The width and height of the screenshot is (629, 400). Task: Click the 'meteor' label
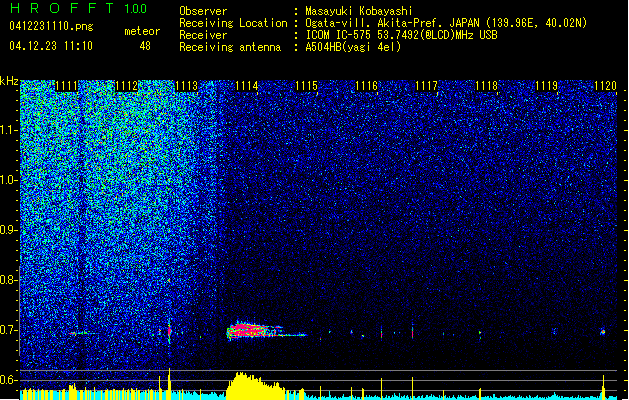[142, 31]
